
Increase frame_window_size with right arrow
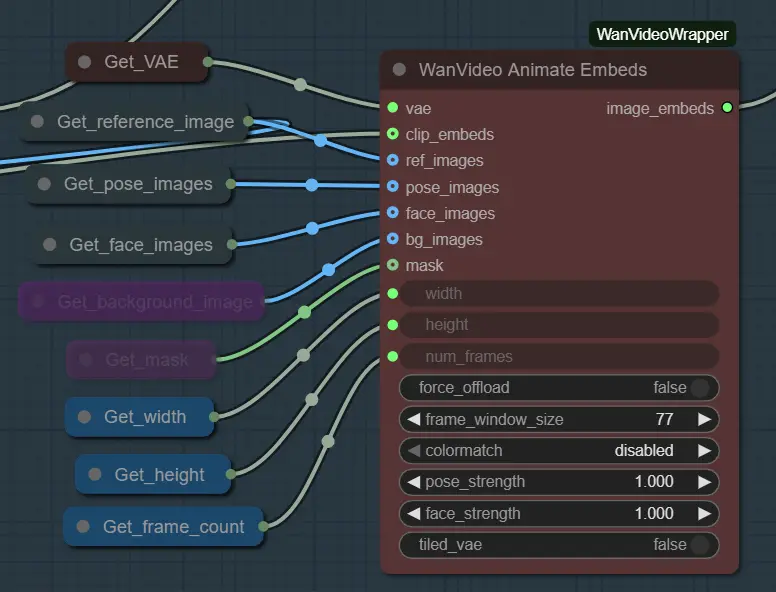705,419
